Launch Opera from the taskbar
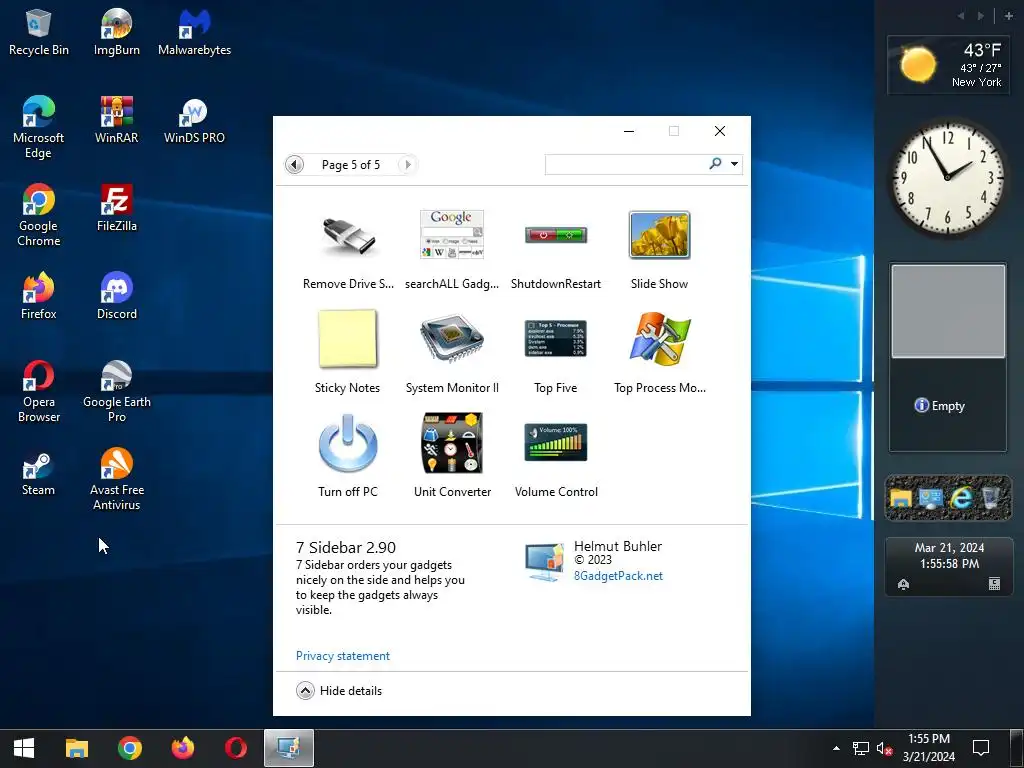The height and width of the screenshot is (768, 1024). pos(236,748)
